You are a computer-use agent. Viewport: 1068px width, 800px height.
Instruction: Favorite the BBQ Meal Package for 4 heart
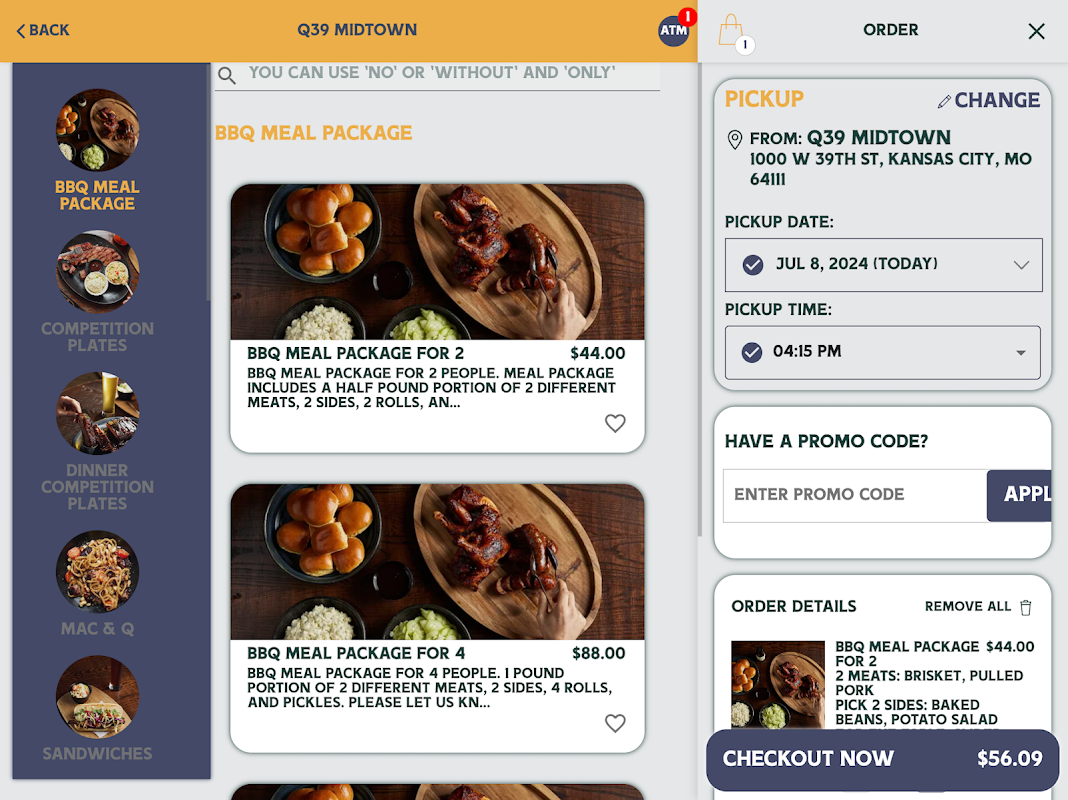615,723
